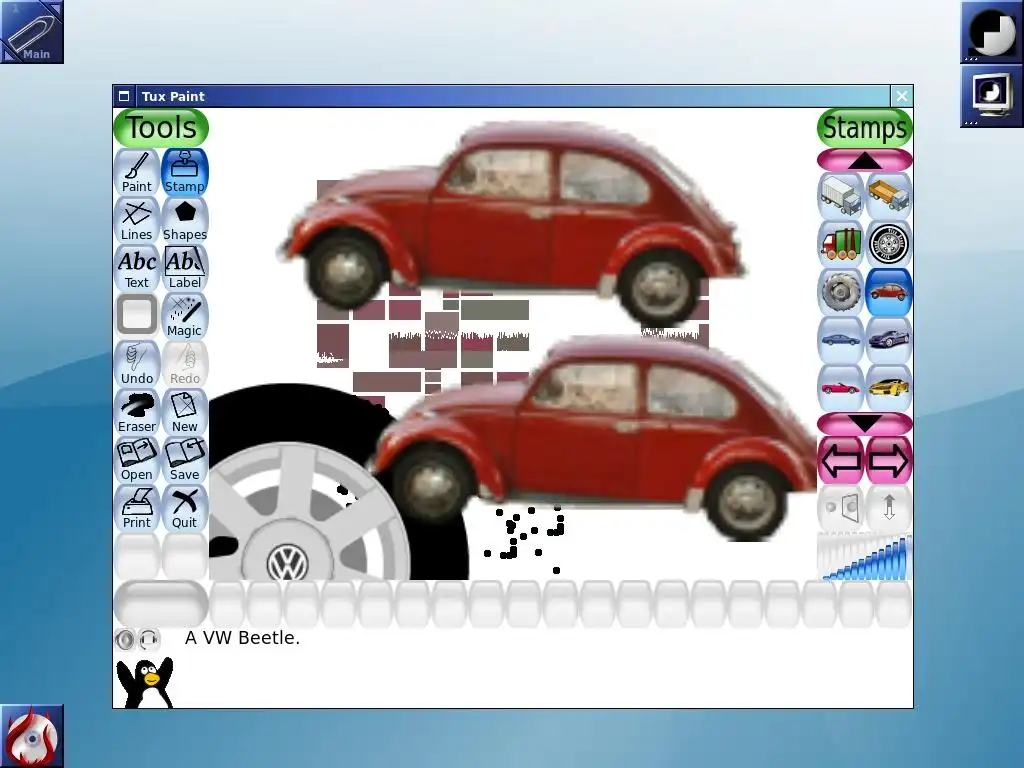1024x768 pixels.
Task: Select the Stamp tool
Action: tap(185, 172)
